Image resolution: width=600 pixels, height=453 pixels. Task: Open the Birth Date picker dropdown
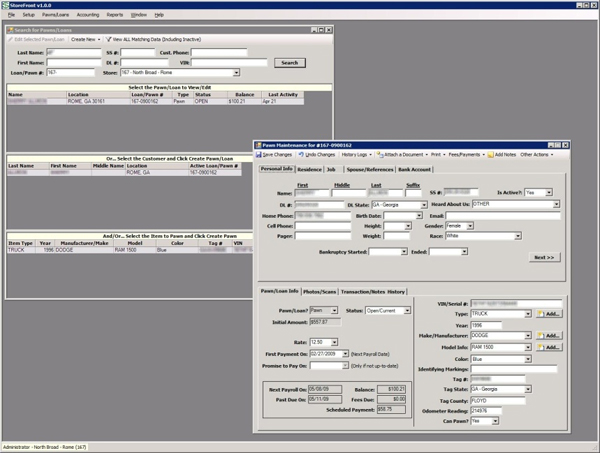419,216
